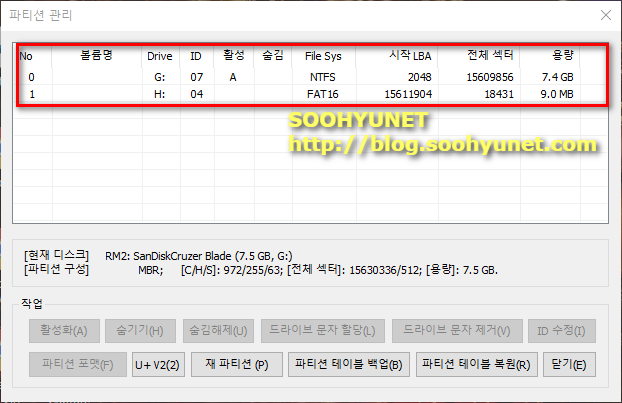Select the H: drive cell

[160, 94]
